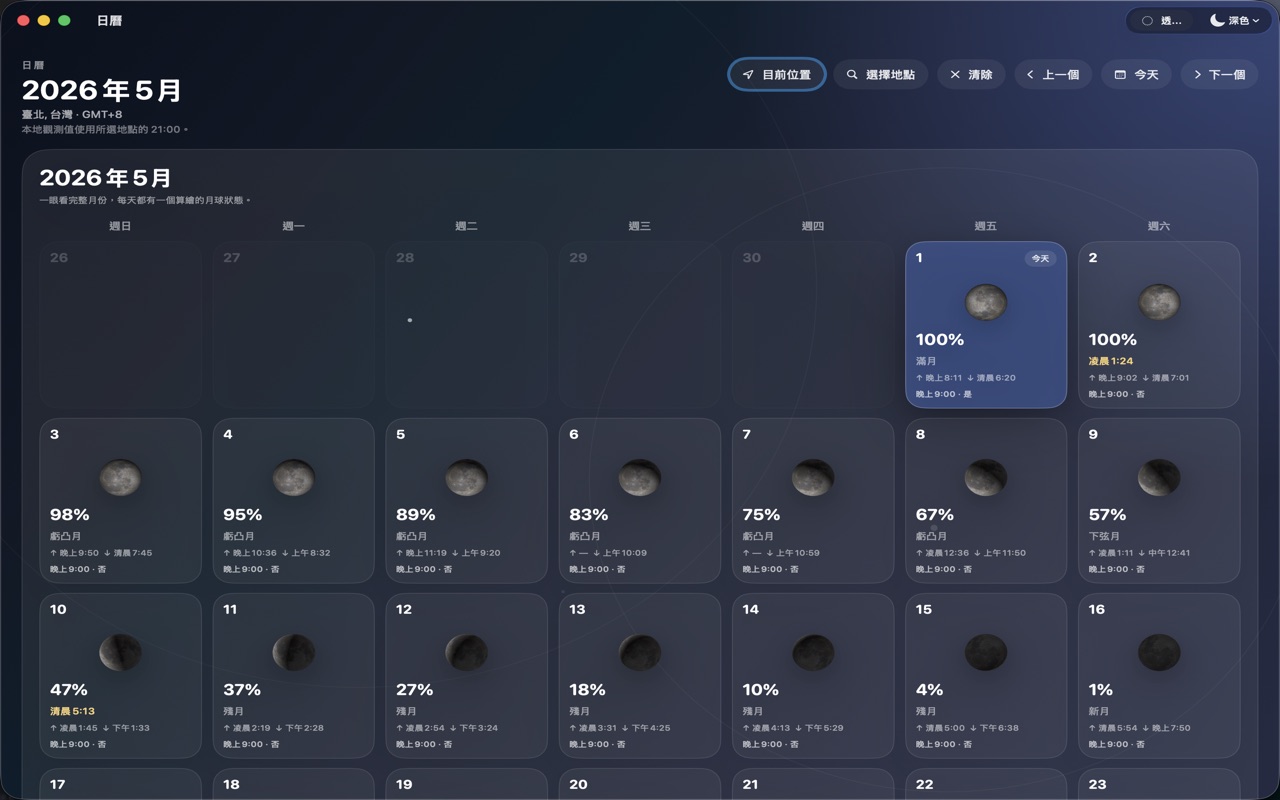
Task: Click the greyed-out day 27 cell
Action: 293,325
